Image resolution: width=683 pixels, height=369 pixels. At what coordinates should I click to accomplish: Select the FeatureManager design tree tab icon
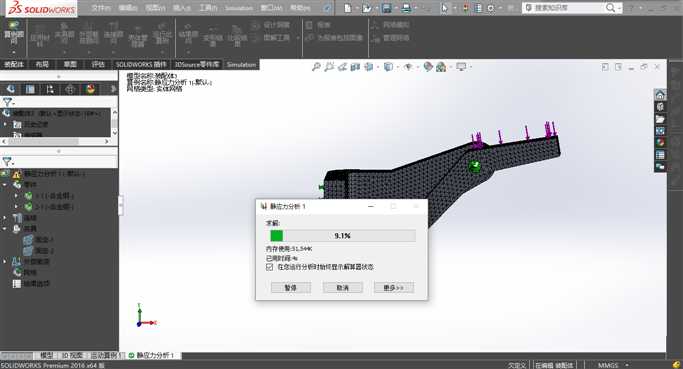10,89
